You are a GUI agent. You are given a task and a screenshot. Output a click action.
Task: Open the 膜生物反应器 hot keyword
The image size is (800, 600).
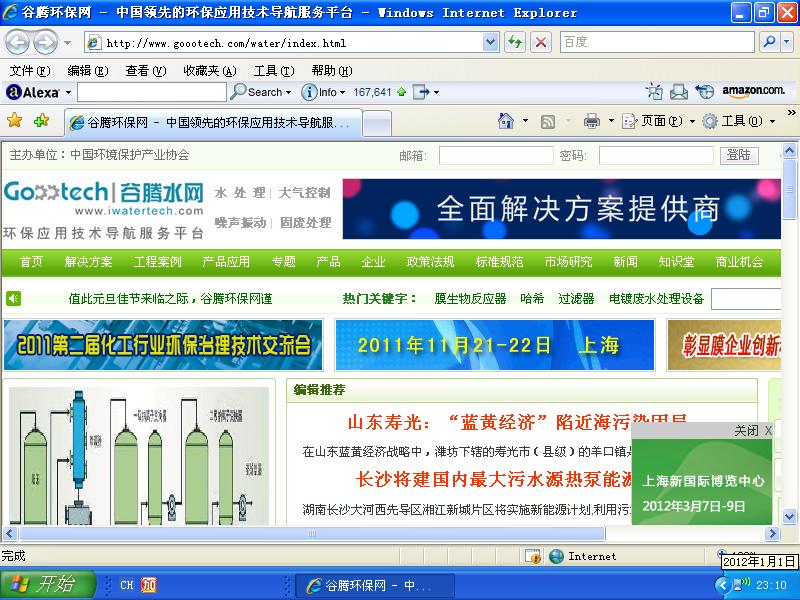[x=470, y=298]
